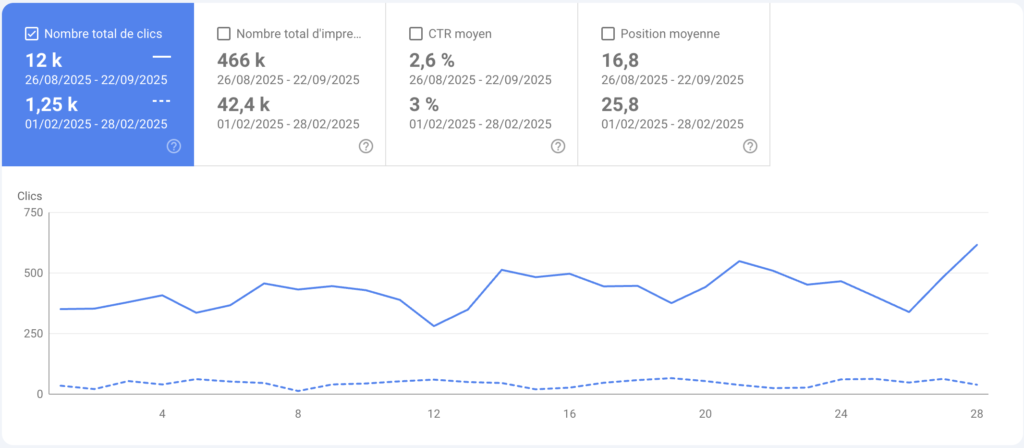Image resolution: width=1024 pixels, height=448 pixels.
Task: Tick the CTR moyen checkbox
Action: point(416,34)
